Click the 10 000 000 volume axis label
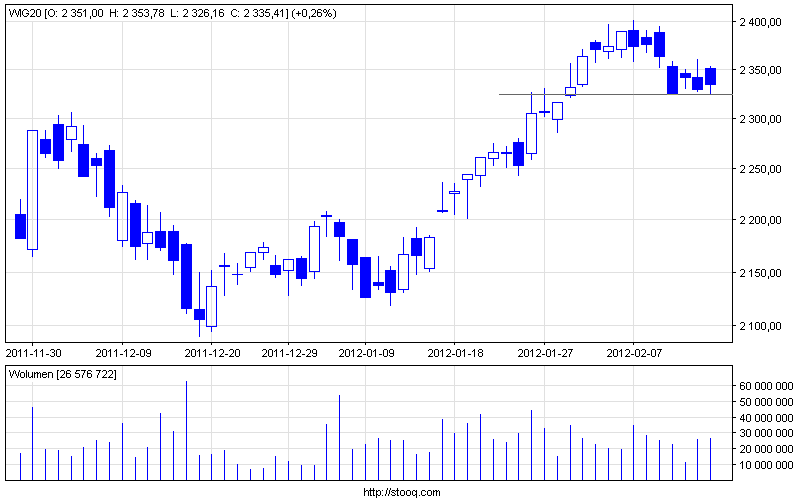This screenshot has width=800, height=500. [x=766, y=465]
